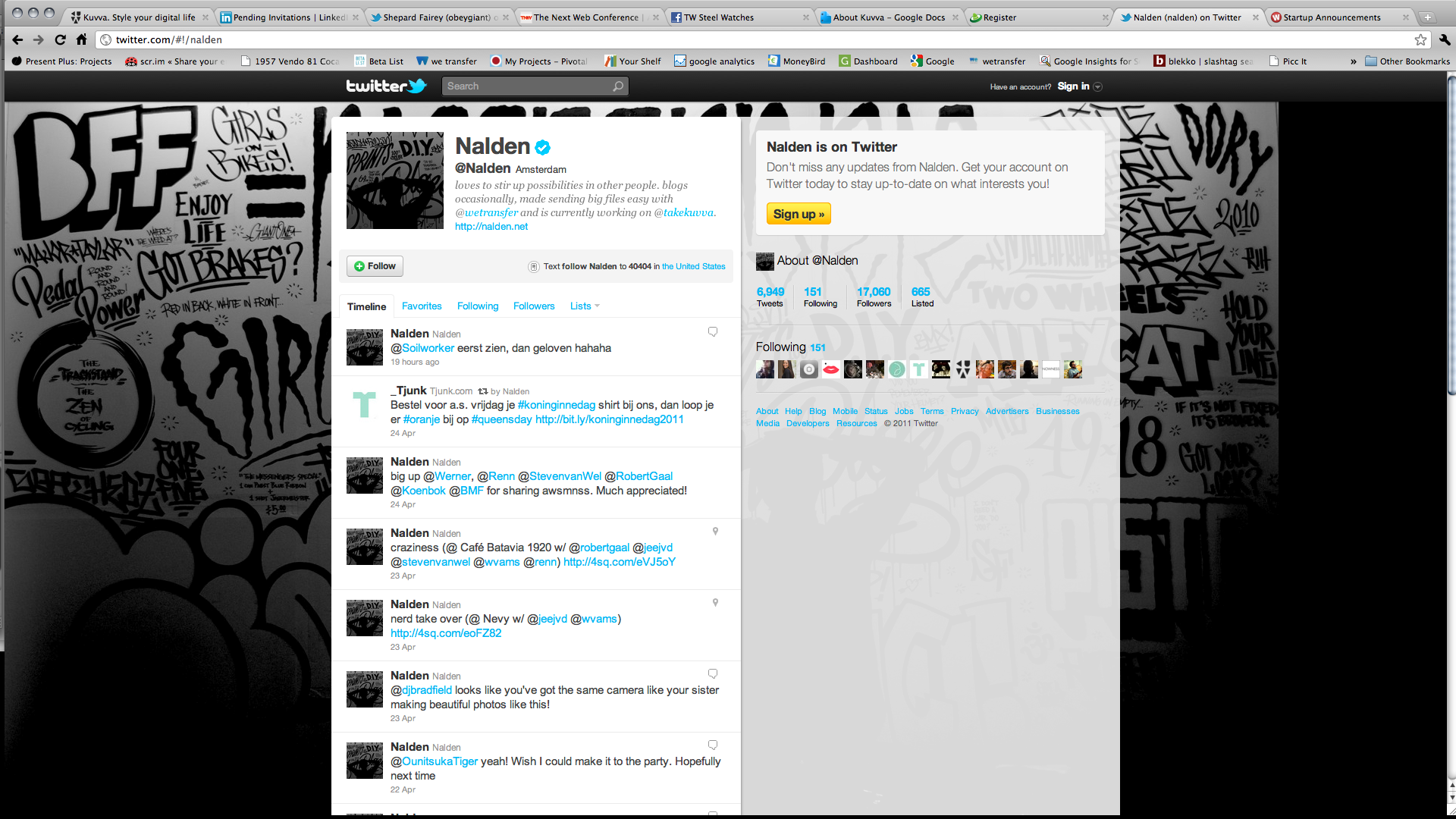
Task: Click the location pin on Nevy tweet
Action: (x=715, y=603)
